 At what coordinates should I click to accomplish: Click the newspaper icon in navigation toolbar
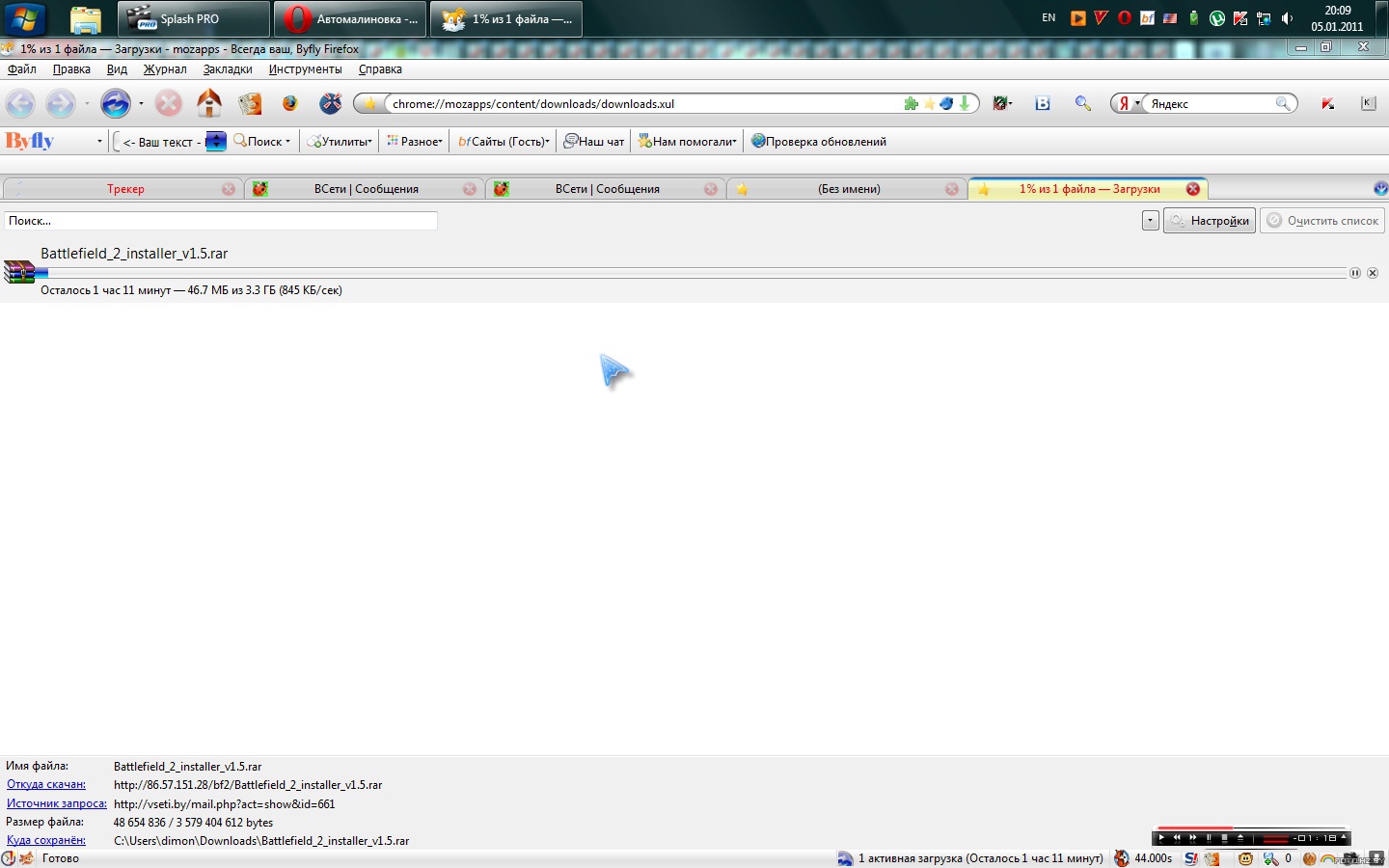click(x=250, y=103)
